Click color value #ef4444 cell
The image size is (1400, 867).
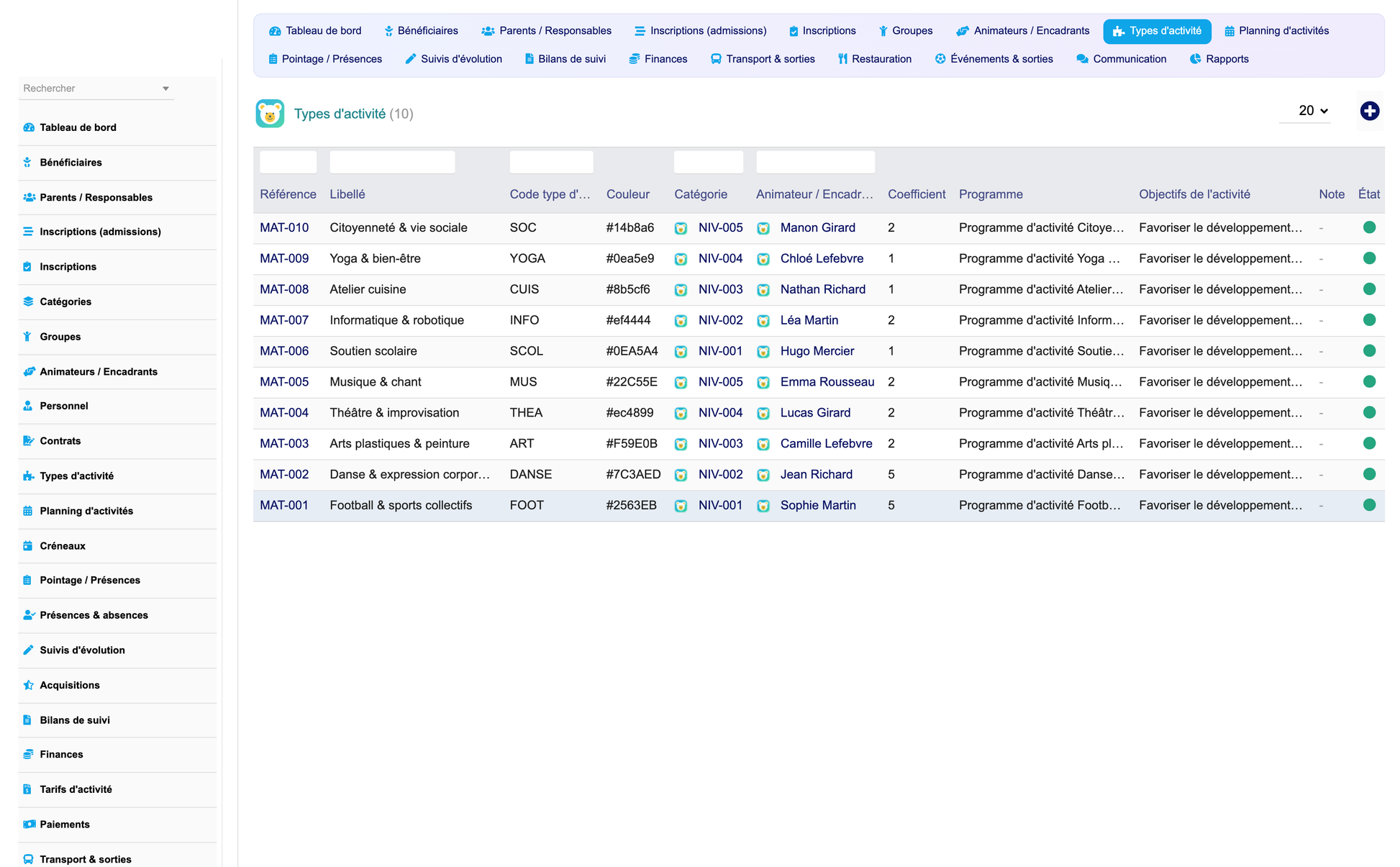(628, 320)
